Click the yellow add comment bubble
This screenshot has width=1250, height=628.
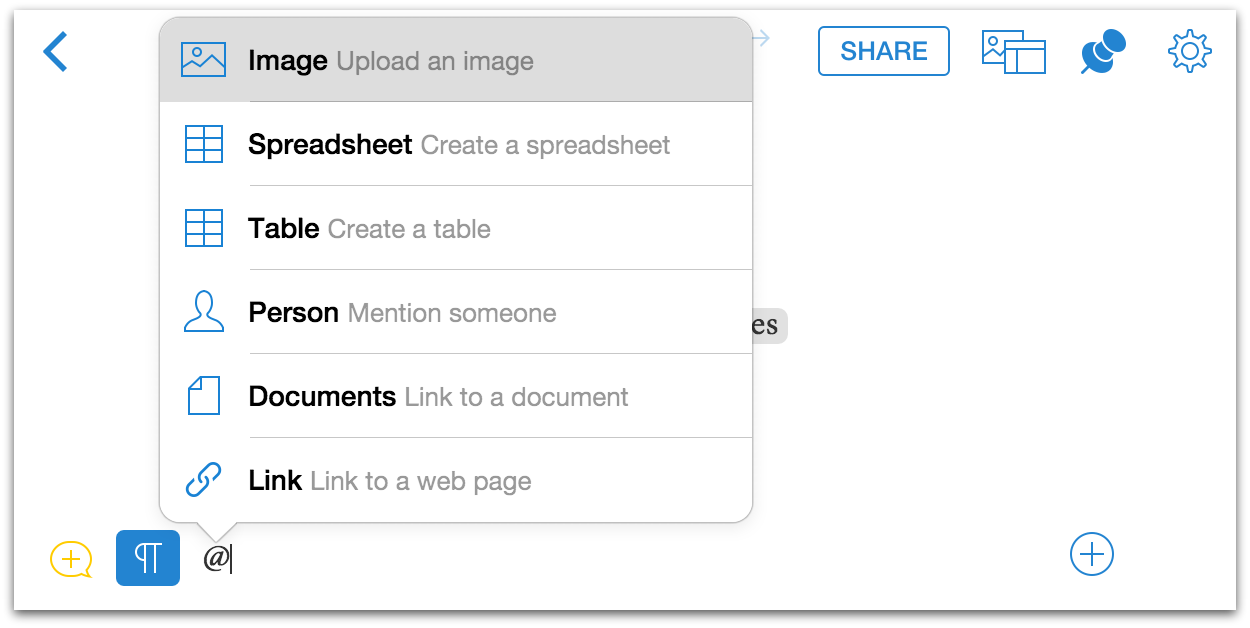point(71,559)
